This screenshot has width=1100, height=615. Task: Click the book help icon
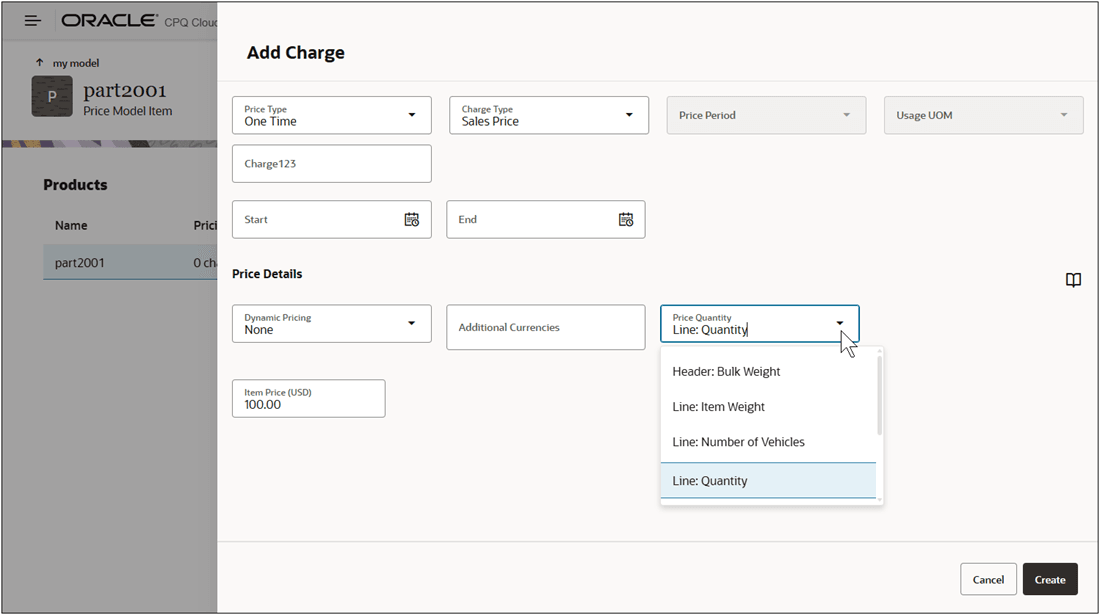(1073, 280)
